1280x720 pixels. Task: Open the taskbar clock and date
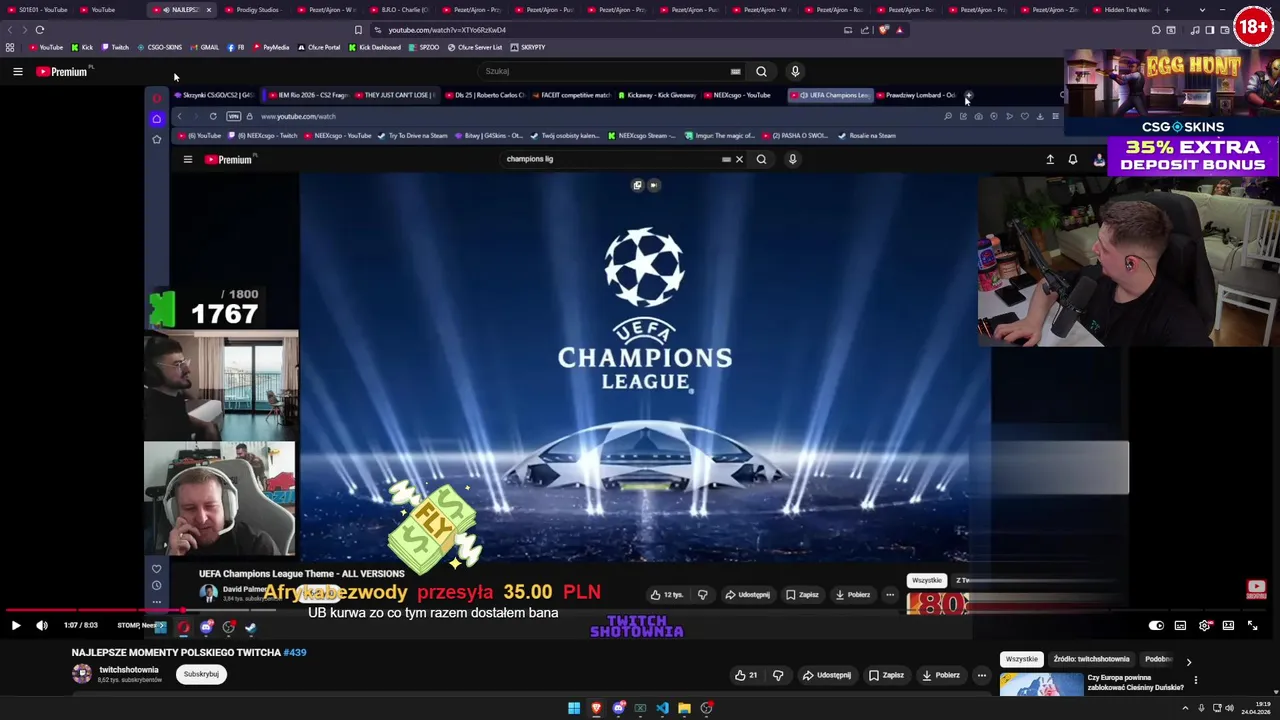pos(1256,708)
